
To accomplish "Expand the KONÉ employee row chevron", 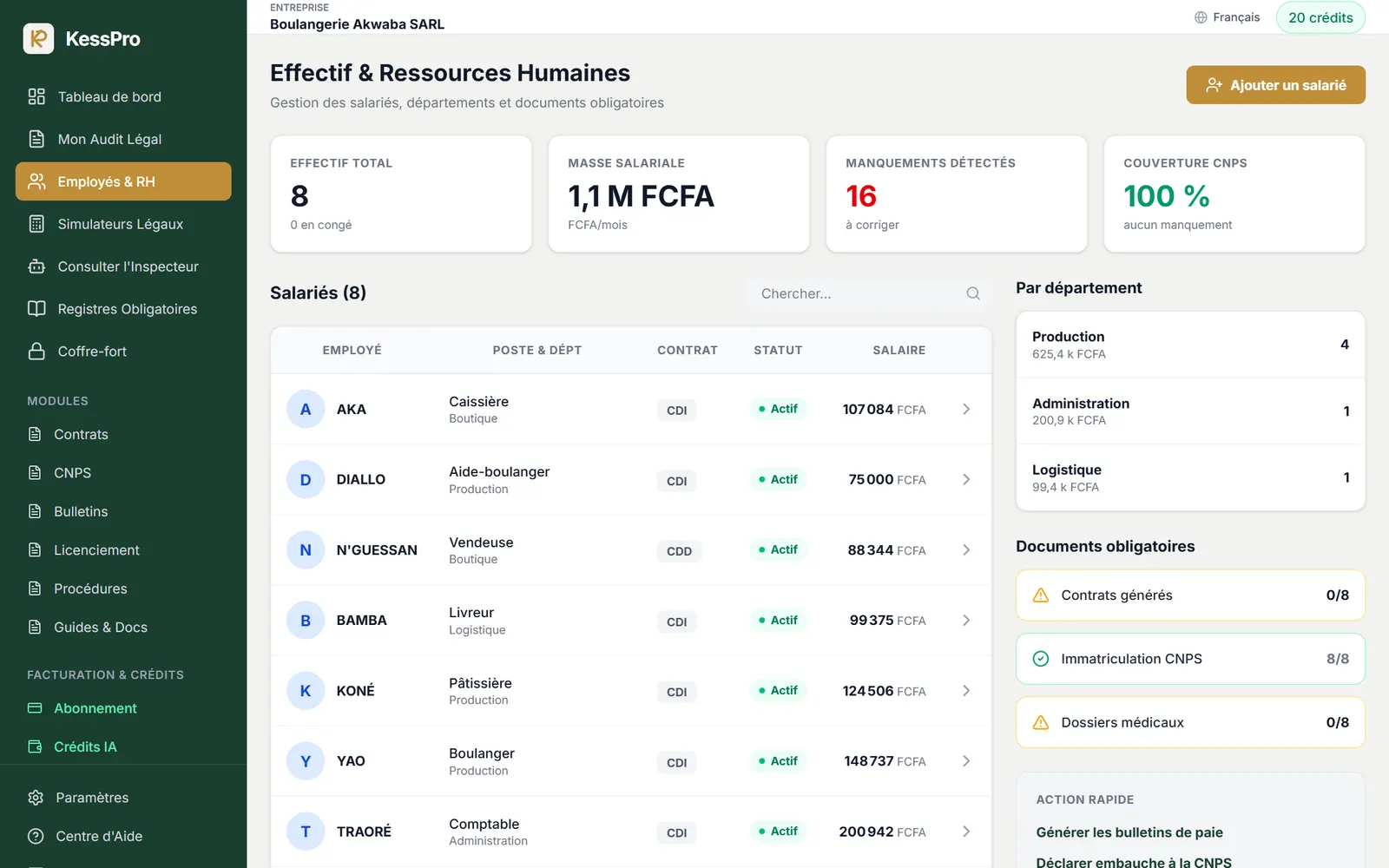I will click(966, 690).
